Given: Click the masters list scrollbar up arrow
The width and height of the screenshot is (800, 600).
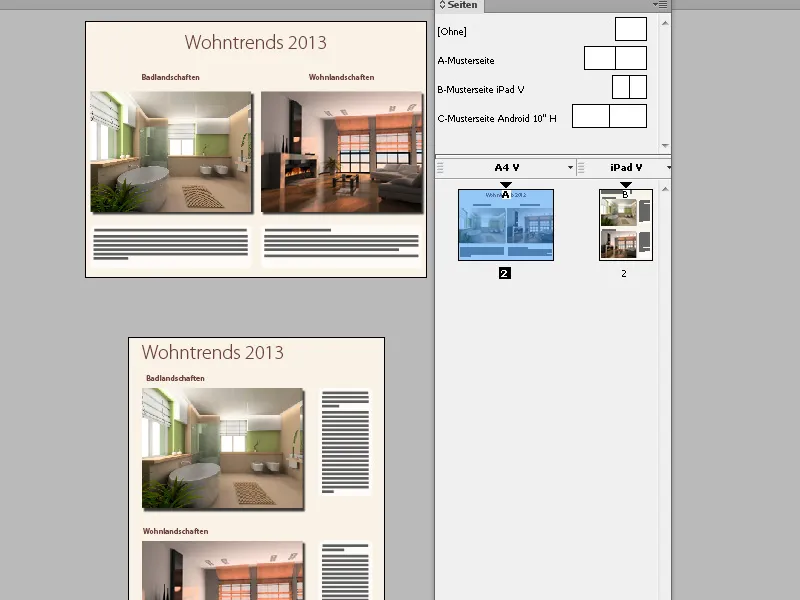Looking at the screenshot, I should click(664, 23).
